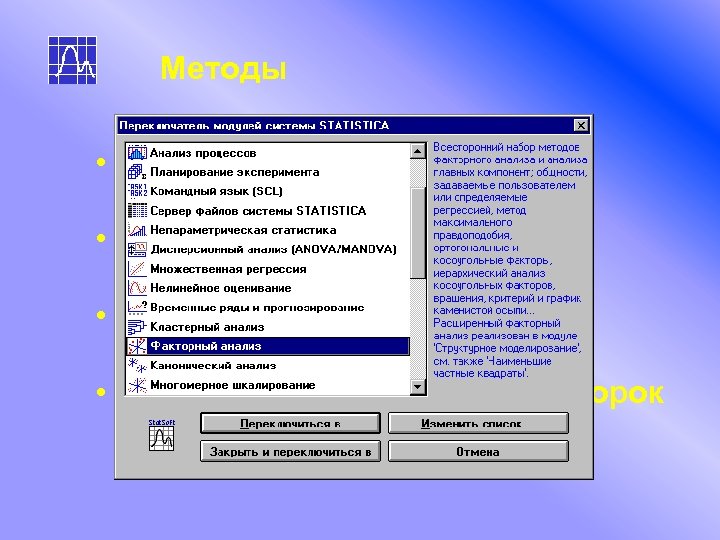This screenshot has height=540, width=720.
Task: Click the Дисперсионный анализ ANOVA icon
Action: pyautogui.click(x=137, y=249)
